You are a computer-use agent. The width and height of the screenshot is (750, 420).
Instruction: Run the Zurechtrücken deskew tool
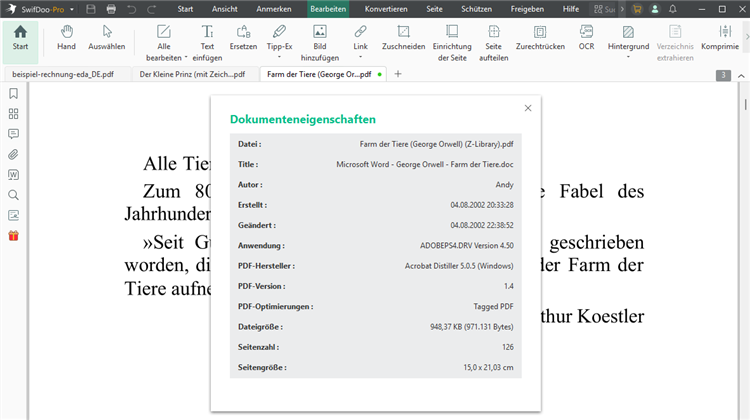click(540, 38)
